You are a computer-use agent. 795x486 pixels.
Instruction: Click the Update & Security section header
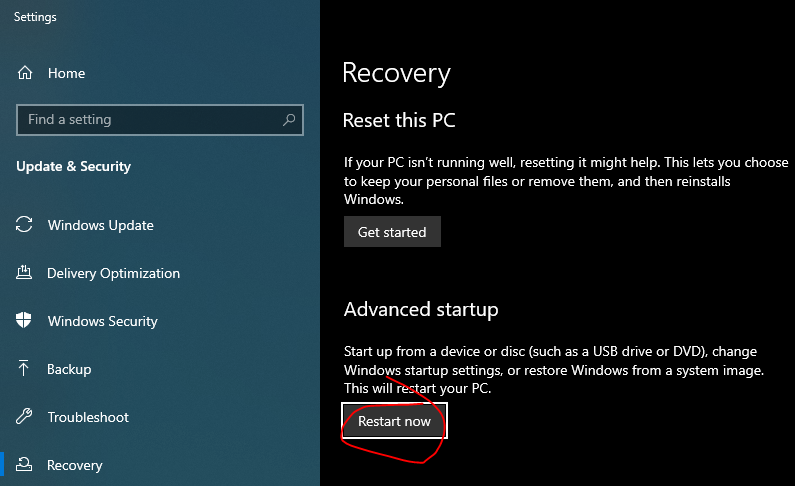point(73,167)
